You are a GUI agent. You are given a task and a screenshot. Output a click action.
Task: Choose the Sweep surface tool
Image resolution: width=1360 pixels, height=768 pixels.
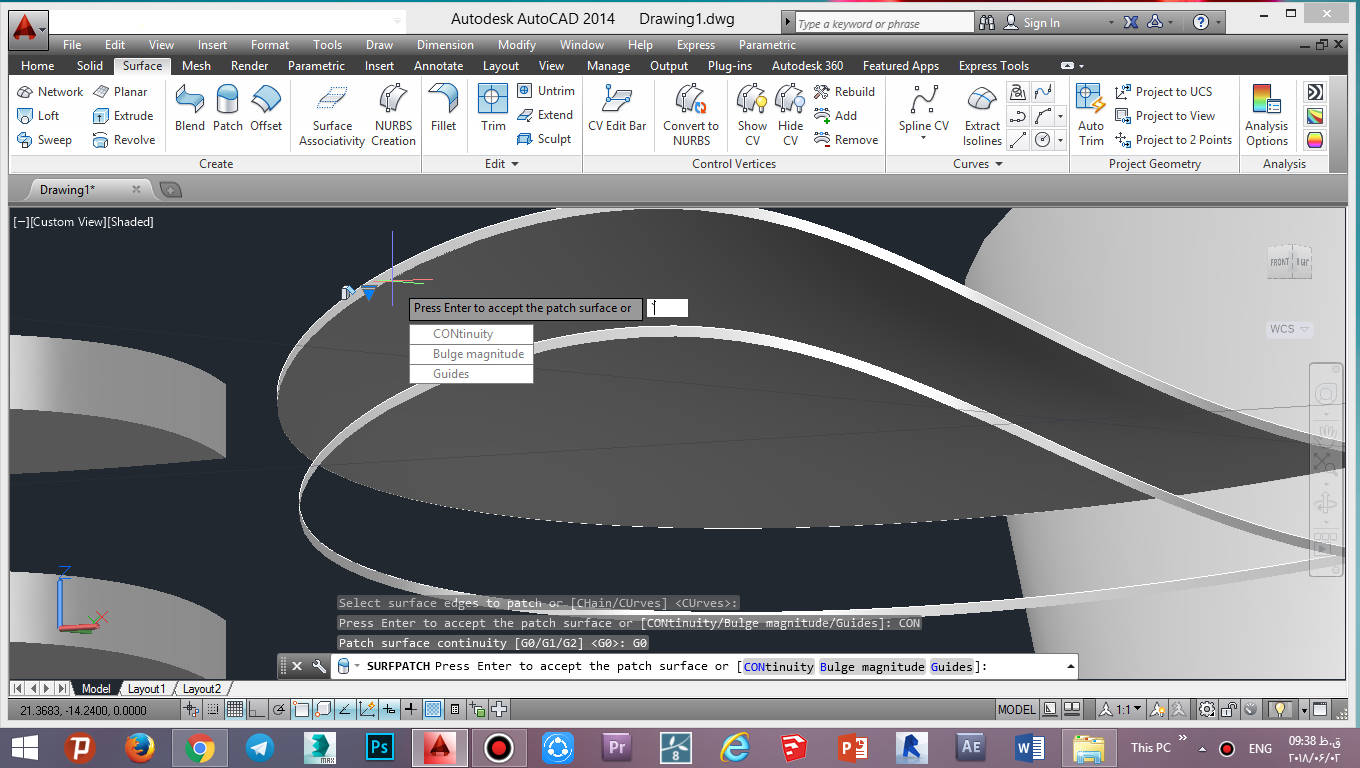[44, 140]
